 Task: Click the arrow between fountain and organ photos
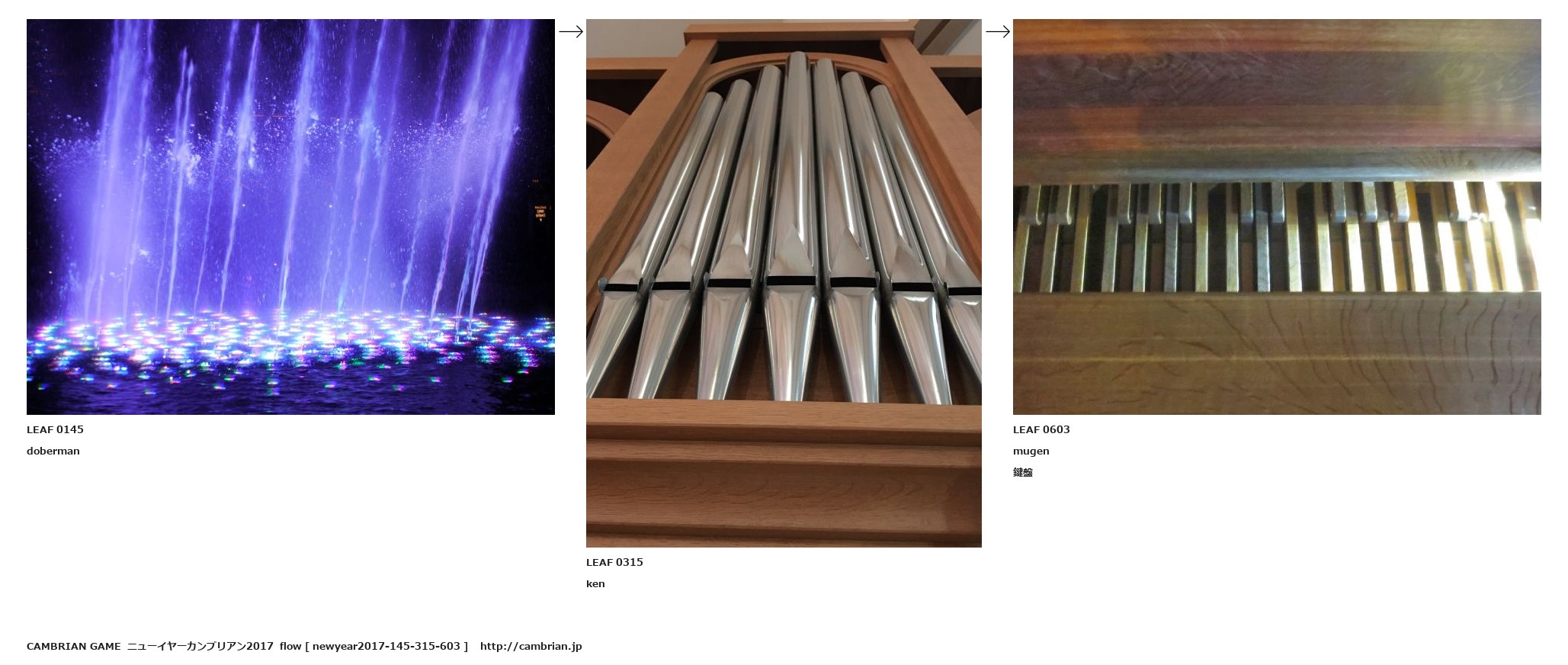[571, 31]
